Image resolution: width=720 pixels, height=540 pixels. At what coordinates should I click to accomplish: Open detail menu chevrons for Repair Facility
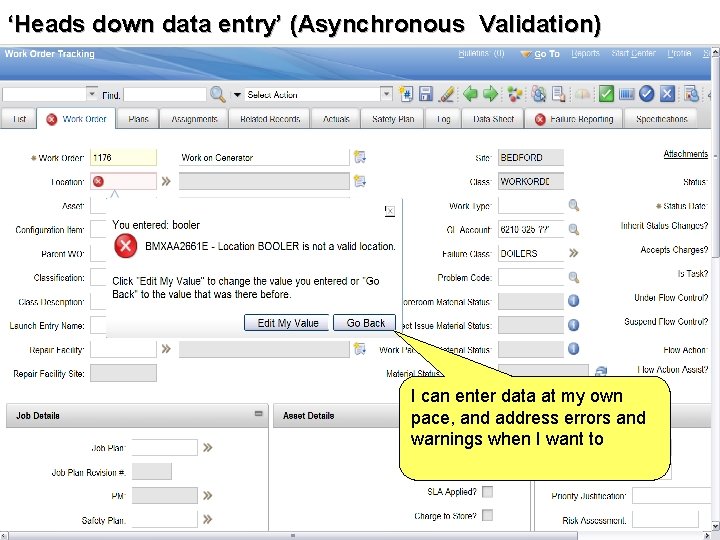pos(166,349)
